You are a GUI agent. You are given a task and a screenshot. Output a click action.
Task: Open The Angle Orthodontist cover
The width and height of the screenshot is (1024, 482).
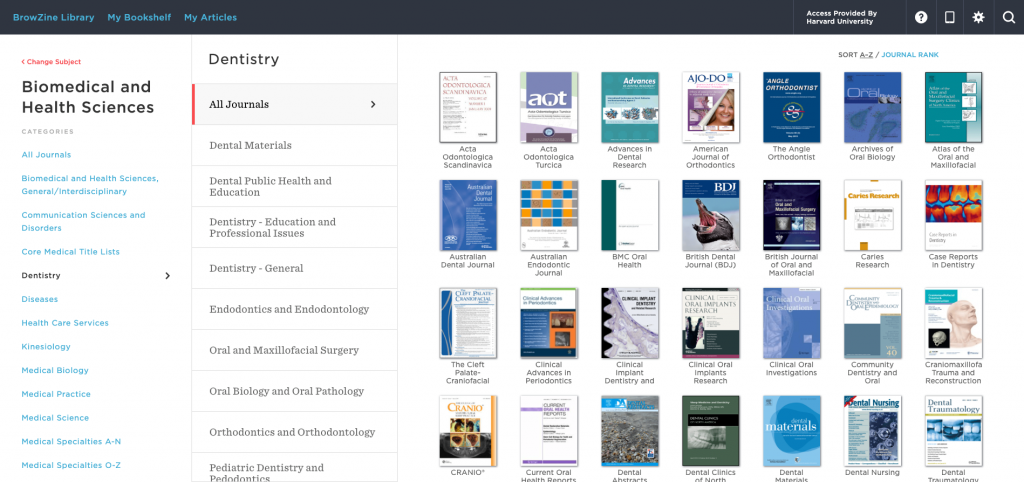pyautogui.click(x=792, y=107)
